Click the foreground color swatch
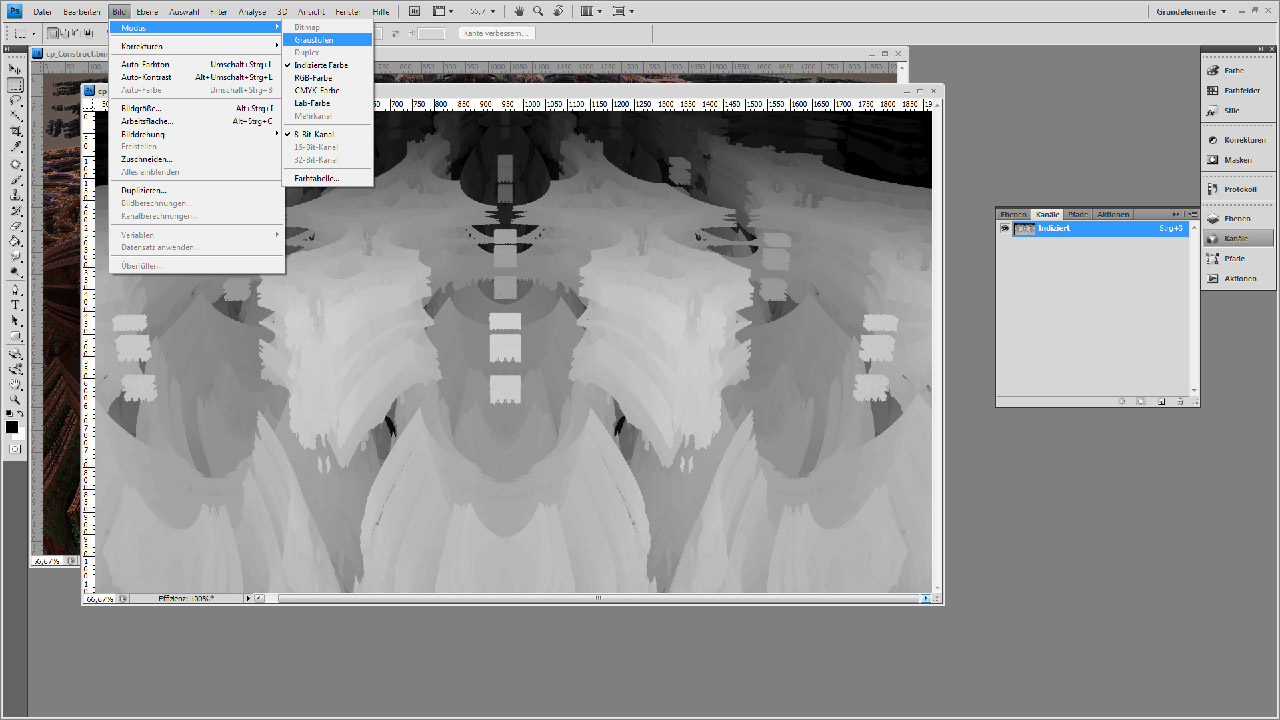The height and width of the screenshot is (720, 1280). pos(12,427)
